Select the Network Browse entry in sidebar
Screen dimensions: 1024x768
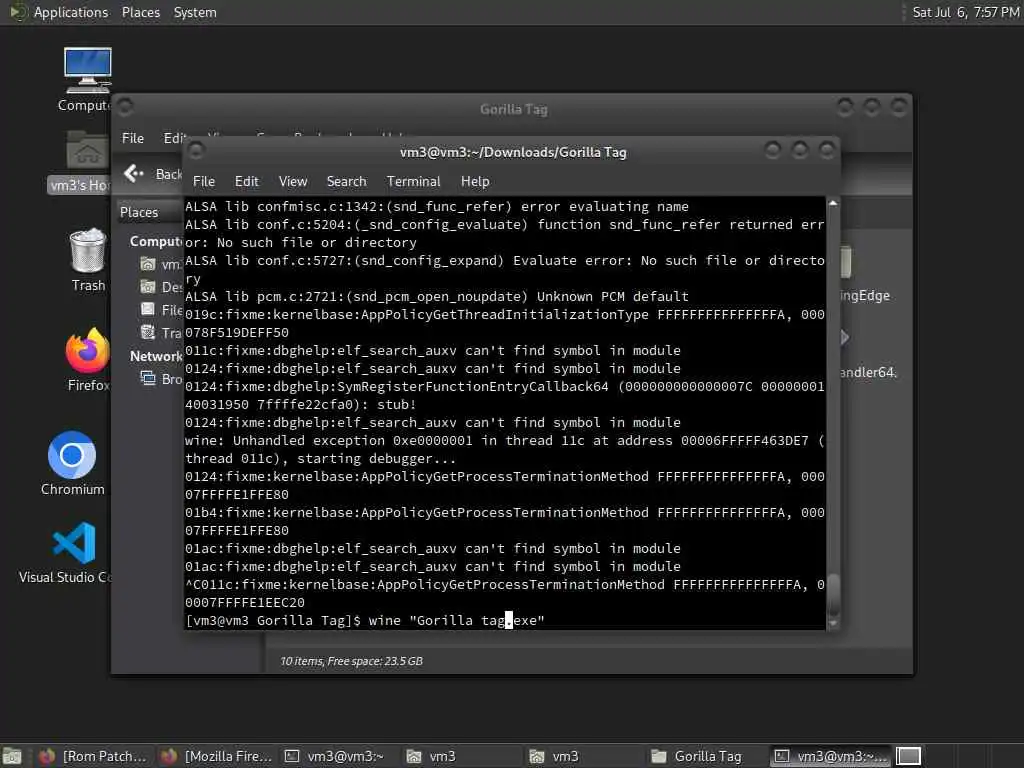(161, 379)
